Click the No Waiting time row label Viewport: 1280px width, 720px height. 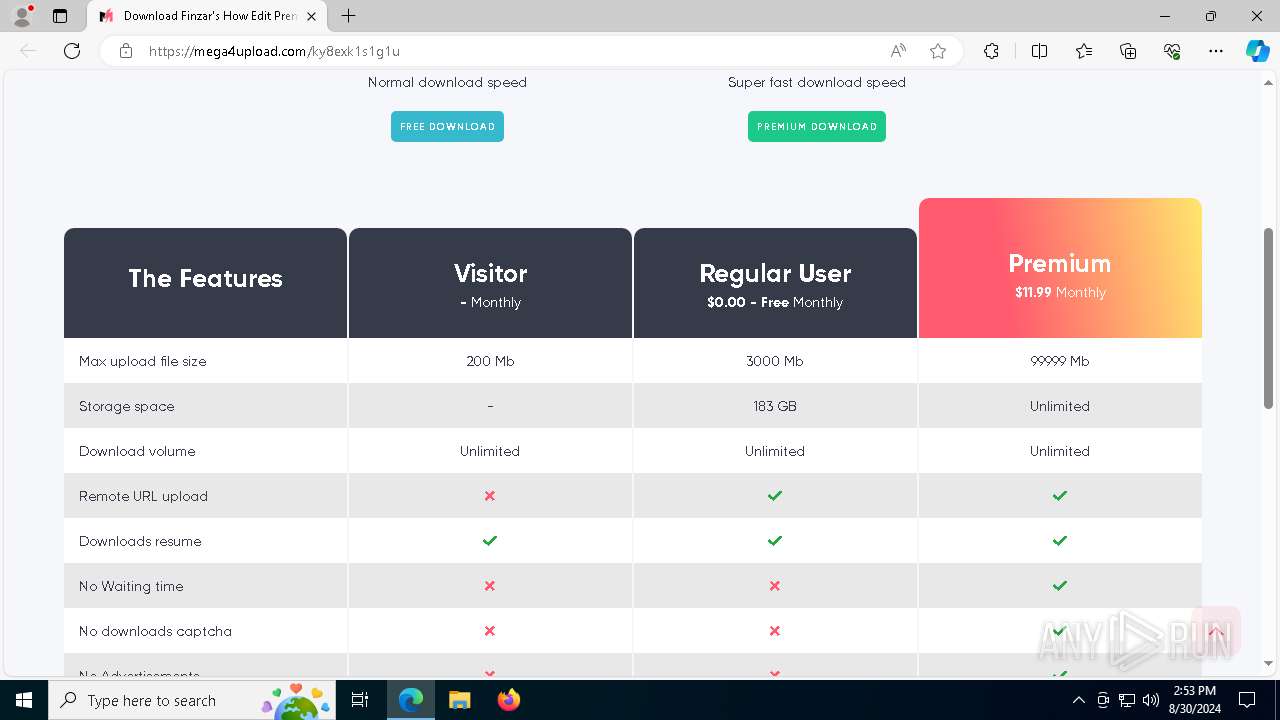pyautogui.click(x=131, y=586)
